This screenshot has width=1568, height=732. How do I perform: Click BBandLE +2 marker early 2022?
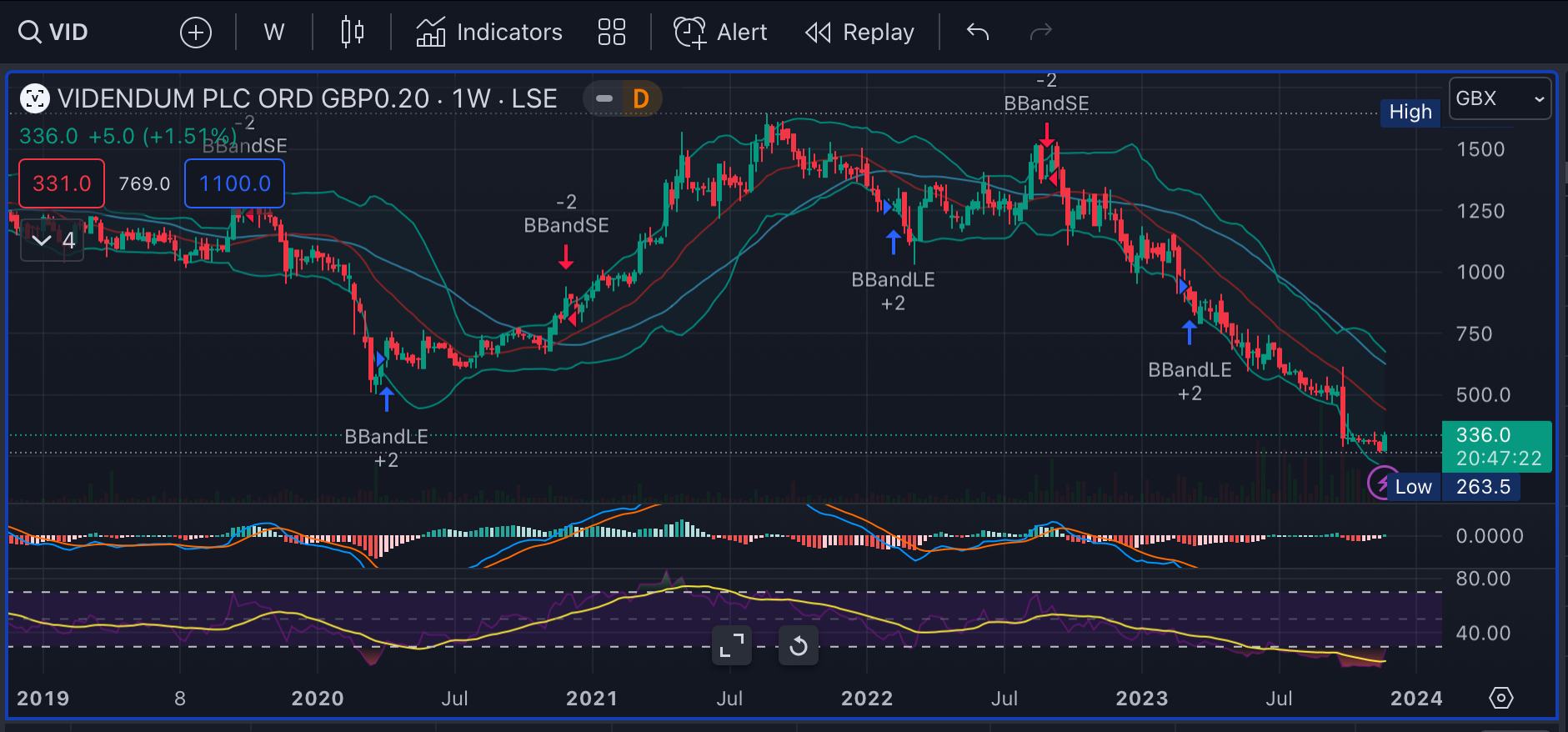tap(893, 292)
